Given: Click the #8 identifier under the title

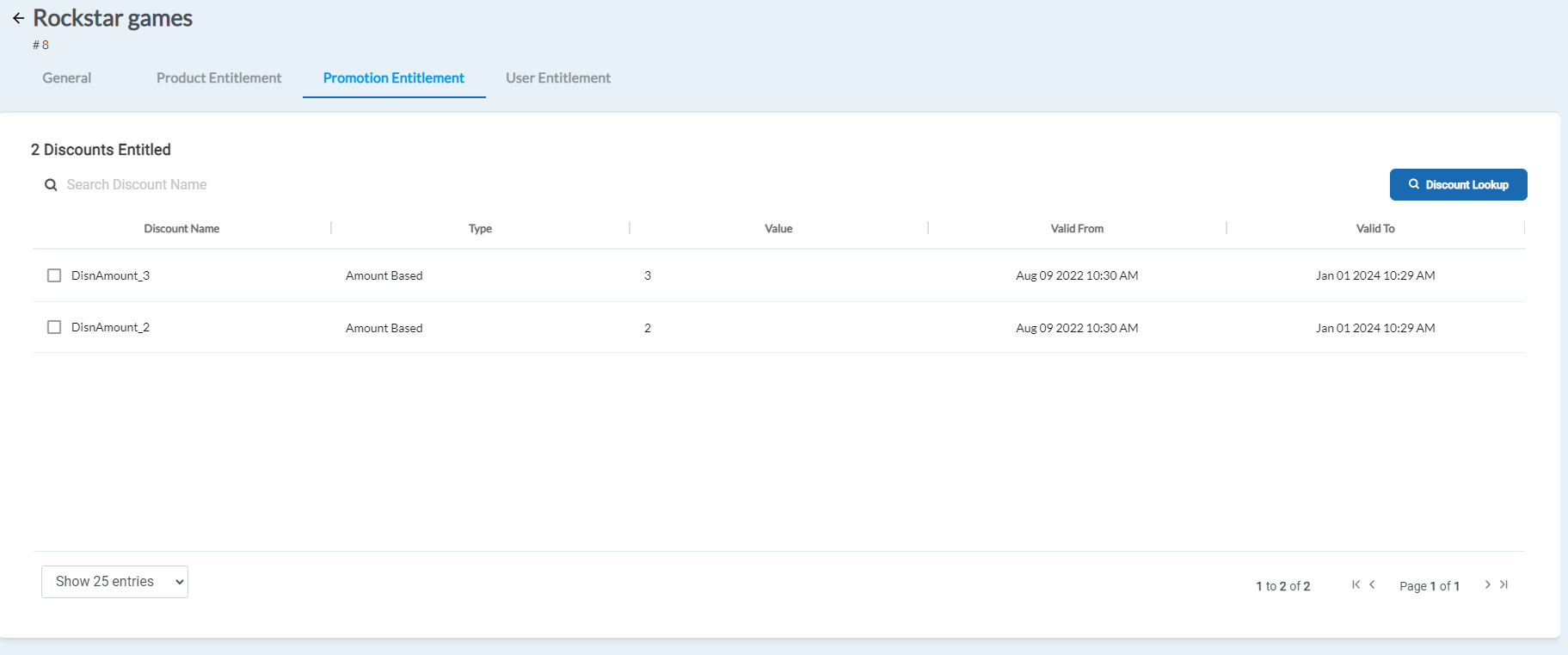Looking at the screenshot, I should click(40, 45).
